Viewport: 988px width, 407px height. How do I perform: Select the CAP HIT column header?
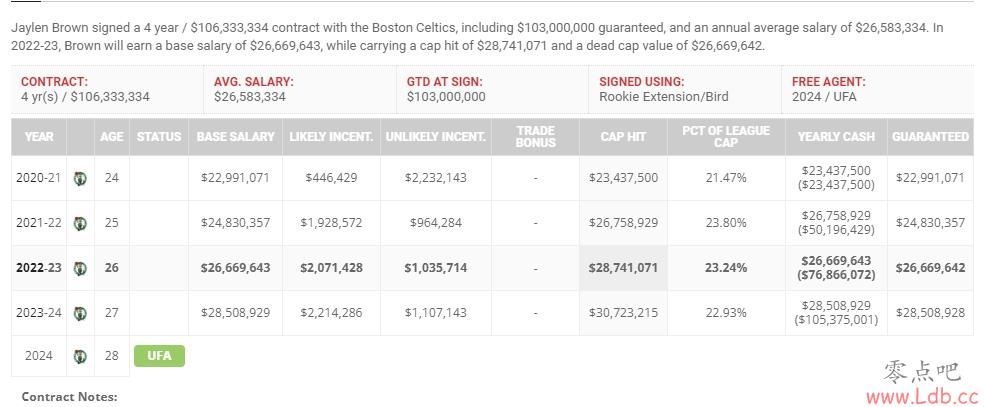click(623, 137)
